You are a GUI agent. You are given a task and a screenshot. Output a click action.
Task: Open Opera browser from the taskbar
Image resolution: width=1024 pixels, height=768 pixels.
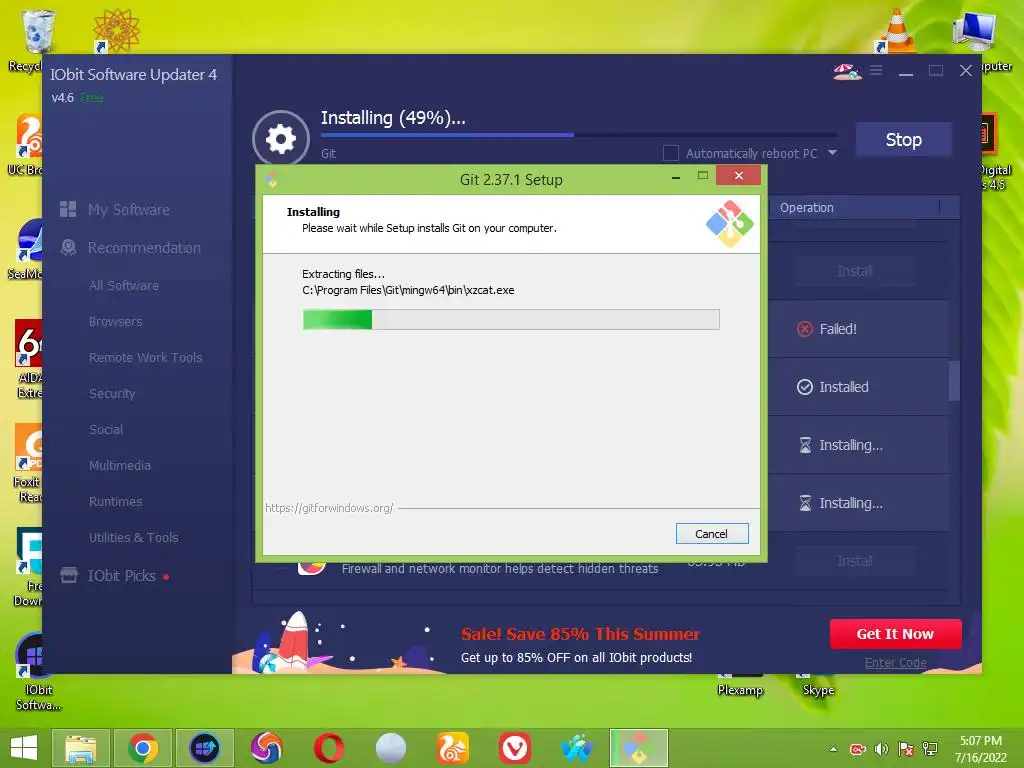click(328, 748)
